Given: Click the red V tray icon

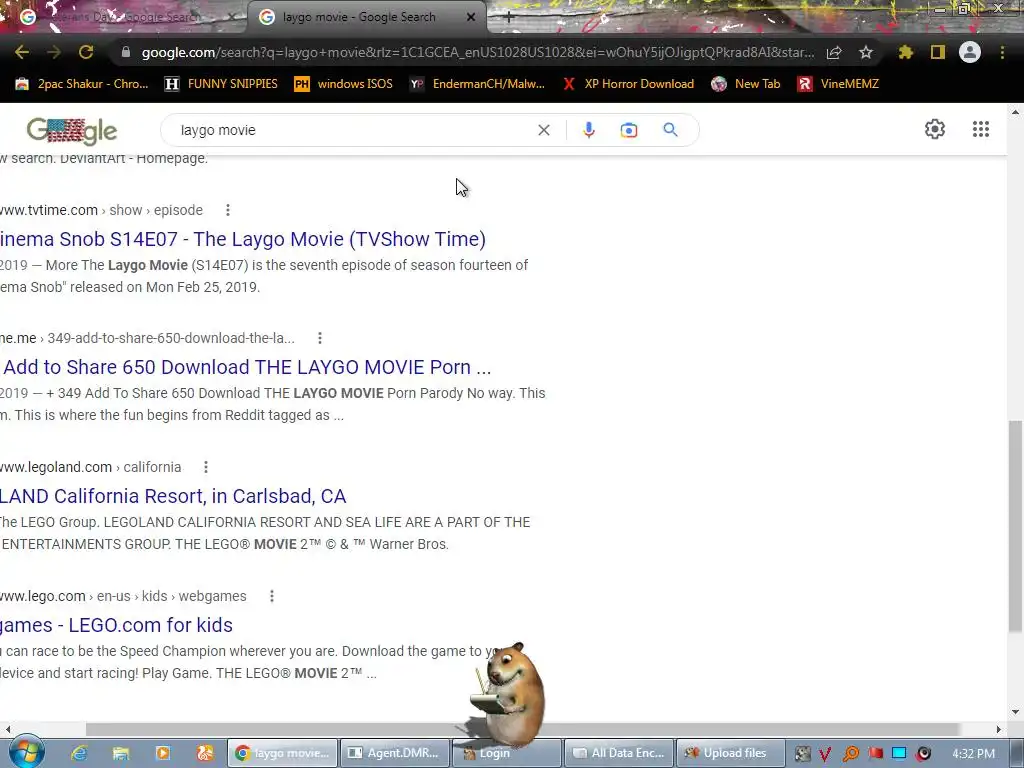Looking at the screenshot, I should (x=825, y=754).
